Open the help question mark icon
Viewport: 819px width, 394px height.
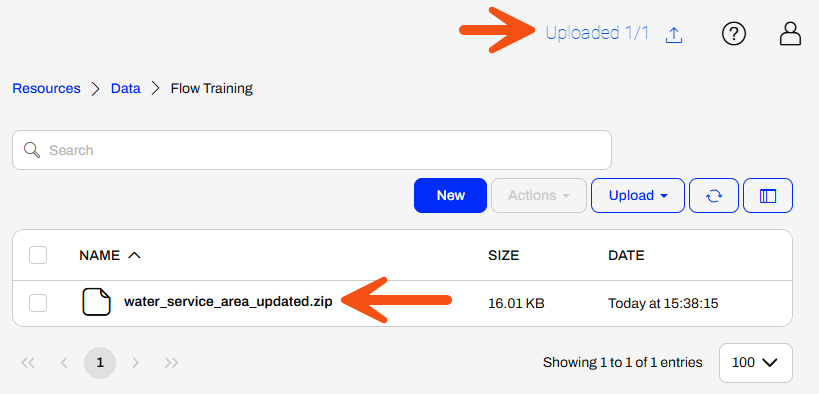click(x=734, y=34)
